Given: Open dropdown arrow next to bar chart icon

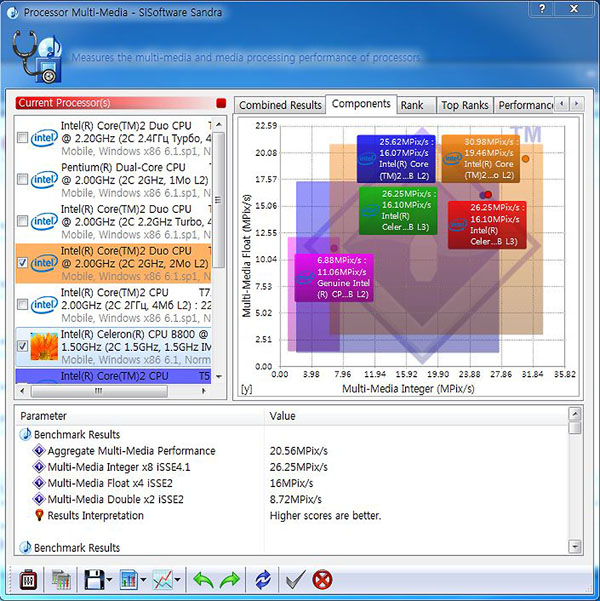Looking at the screenshot, I should (143, 580).
